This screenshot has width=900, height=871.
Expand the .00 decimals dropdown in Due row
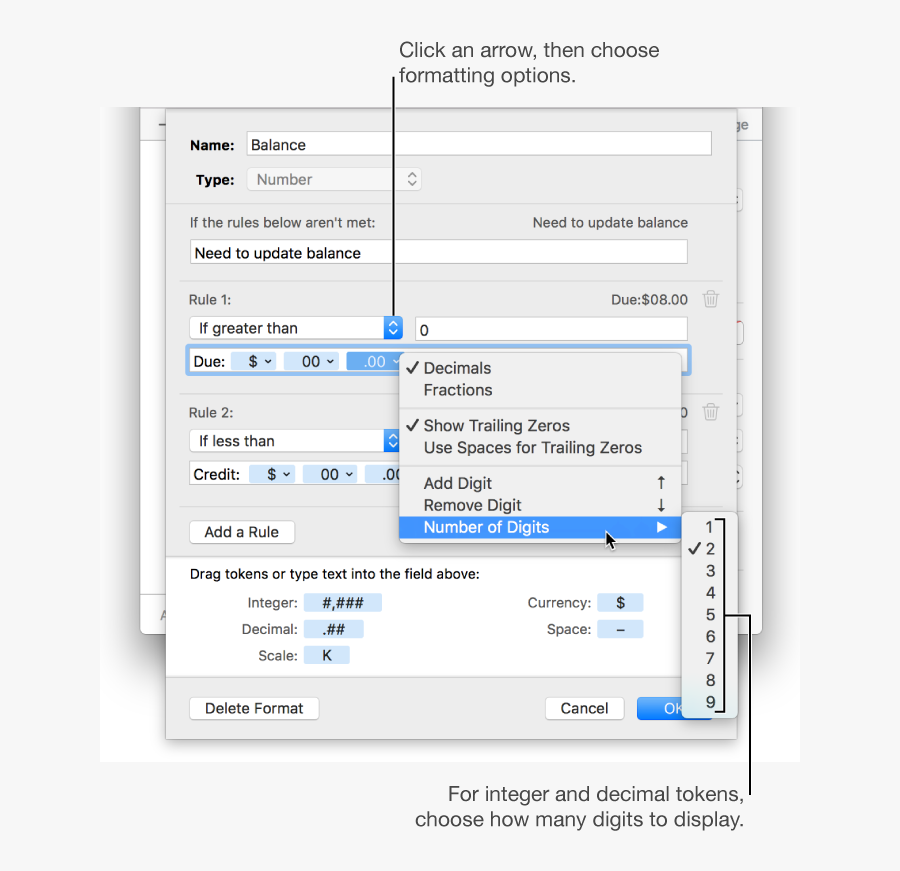[374, 361]
